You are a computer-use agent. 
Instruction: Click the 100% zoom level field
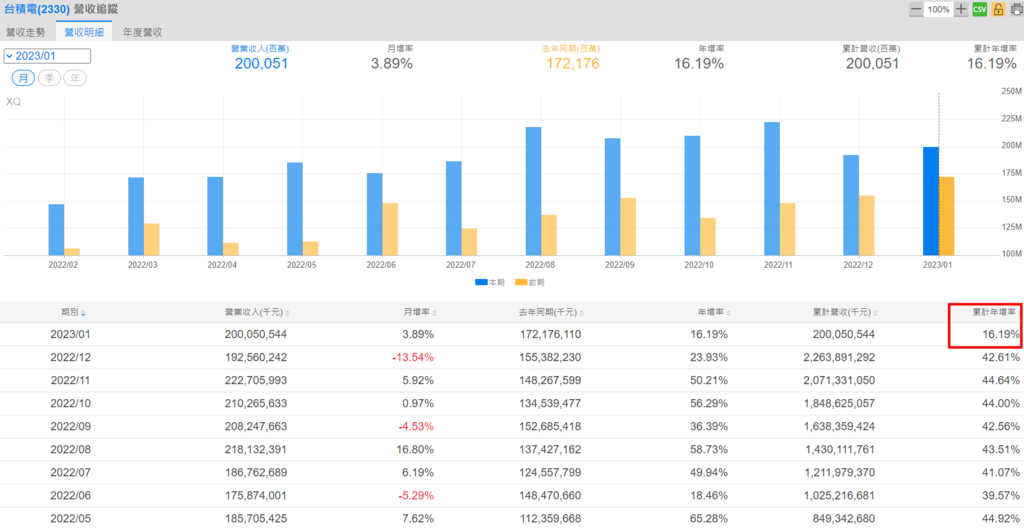938,9
